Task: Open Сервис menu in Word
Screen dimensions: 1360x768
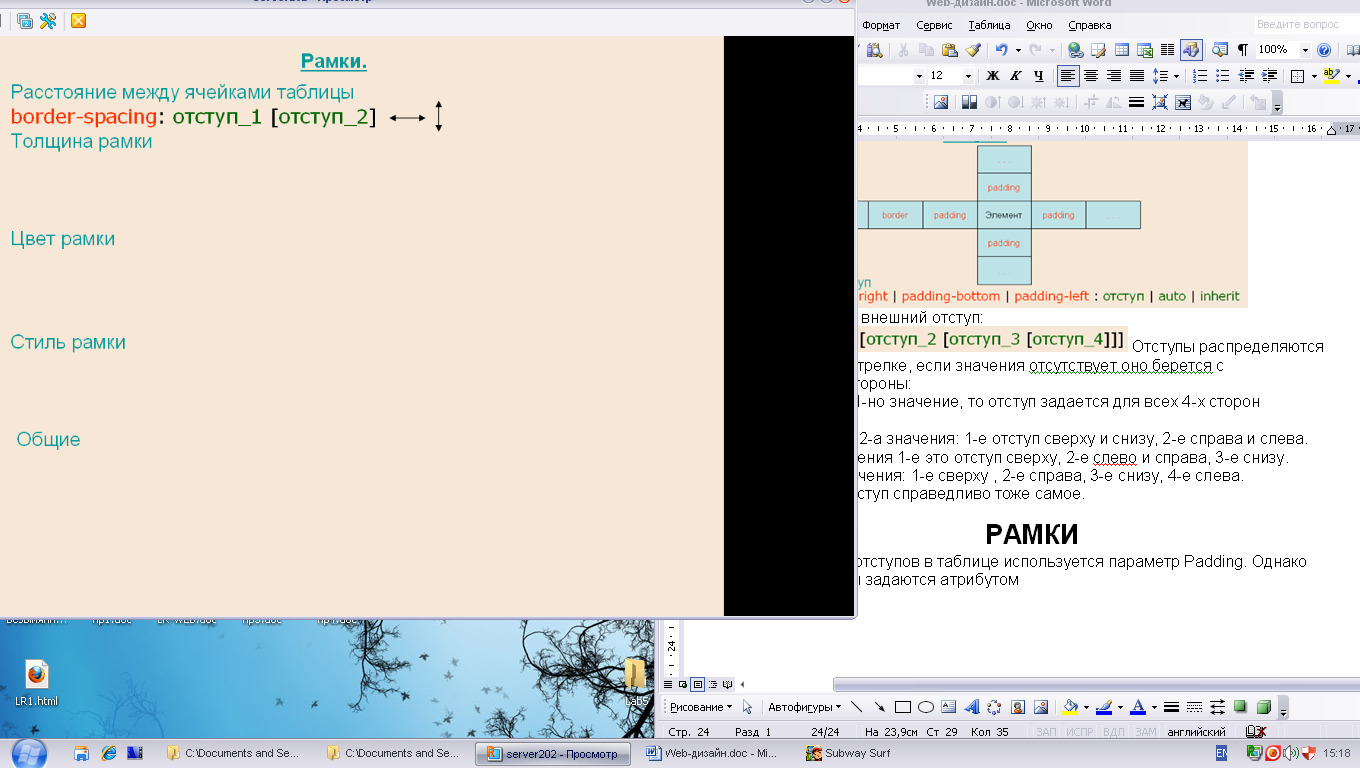Action: pyautogui.click(x=934, y=25)
